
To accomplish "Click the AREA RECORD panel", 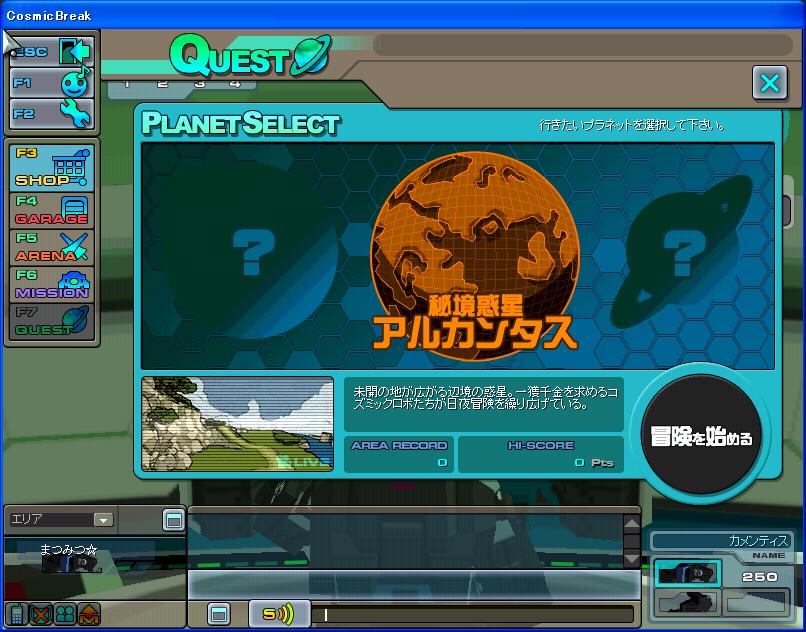I will tap(398, 454).
